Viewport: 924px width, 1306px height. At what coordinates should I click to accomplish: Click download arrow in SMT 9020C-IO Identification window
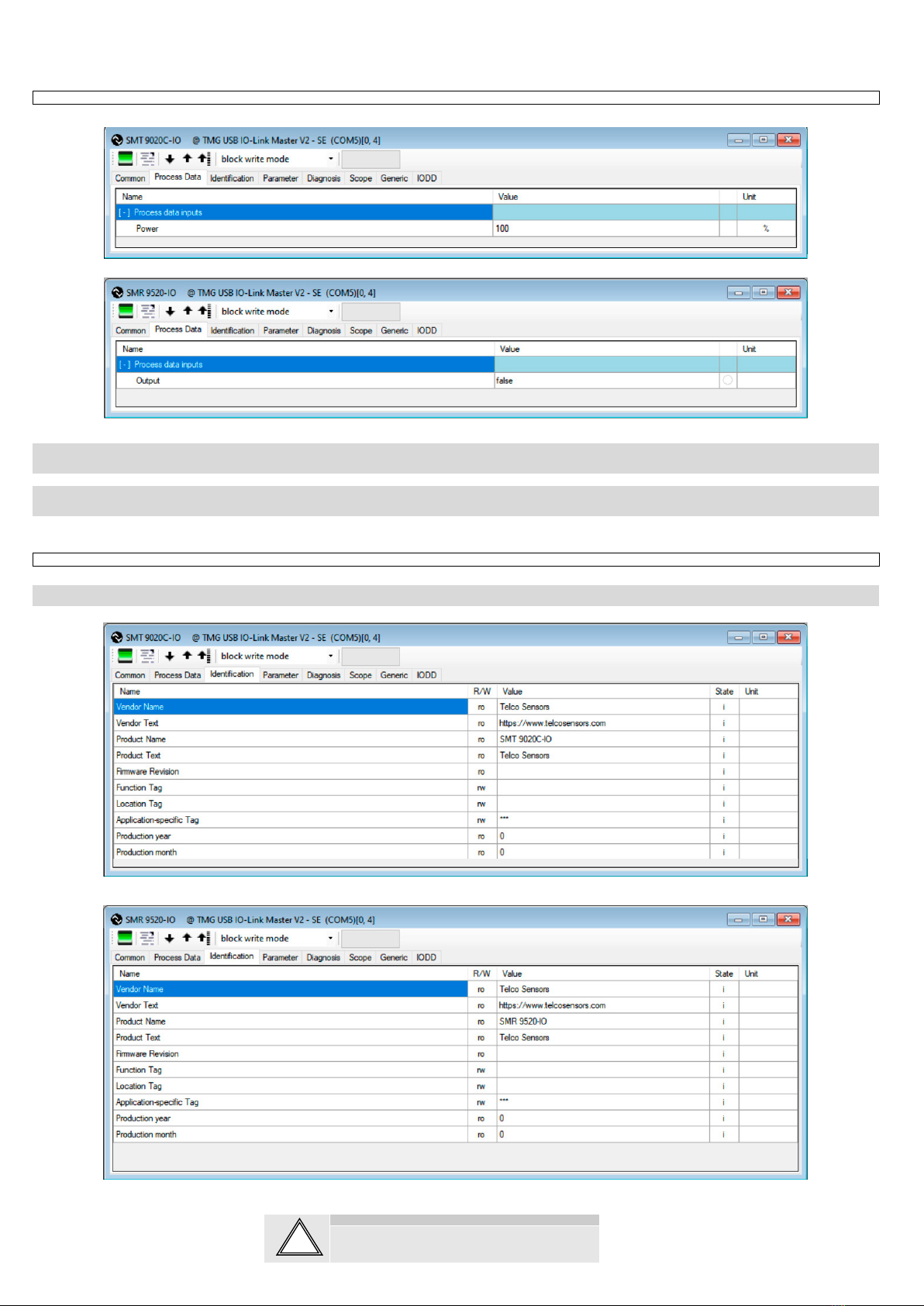[x=170, y=656]
